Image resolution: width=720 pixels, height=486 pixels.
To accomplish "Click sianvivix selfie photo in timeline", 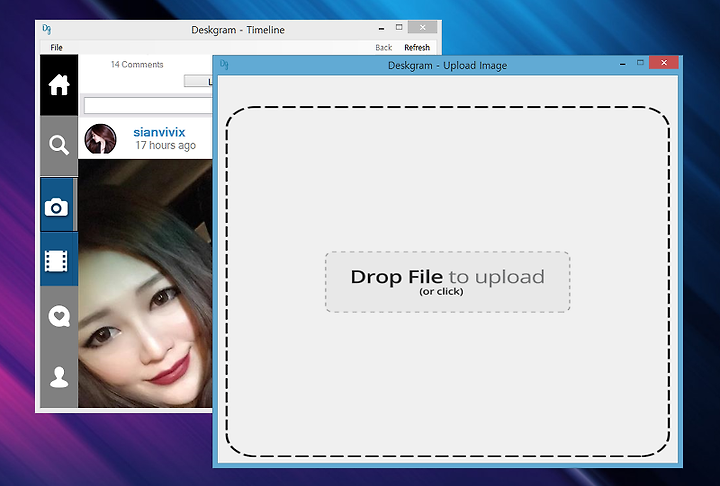I will 145,283.
